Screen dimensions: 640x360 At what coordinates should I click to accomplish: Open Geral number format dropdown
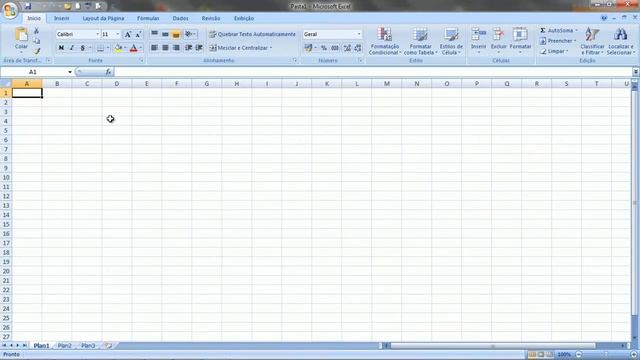(x=359, y=34)
